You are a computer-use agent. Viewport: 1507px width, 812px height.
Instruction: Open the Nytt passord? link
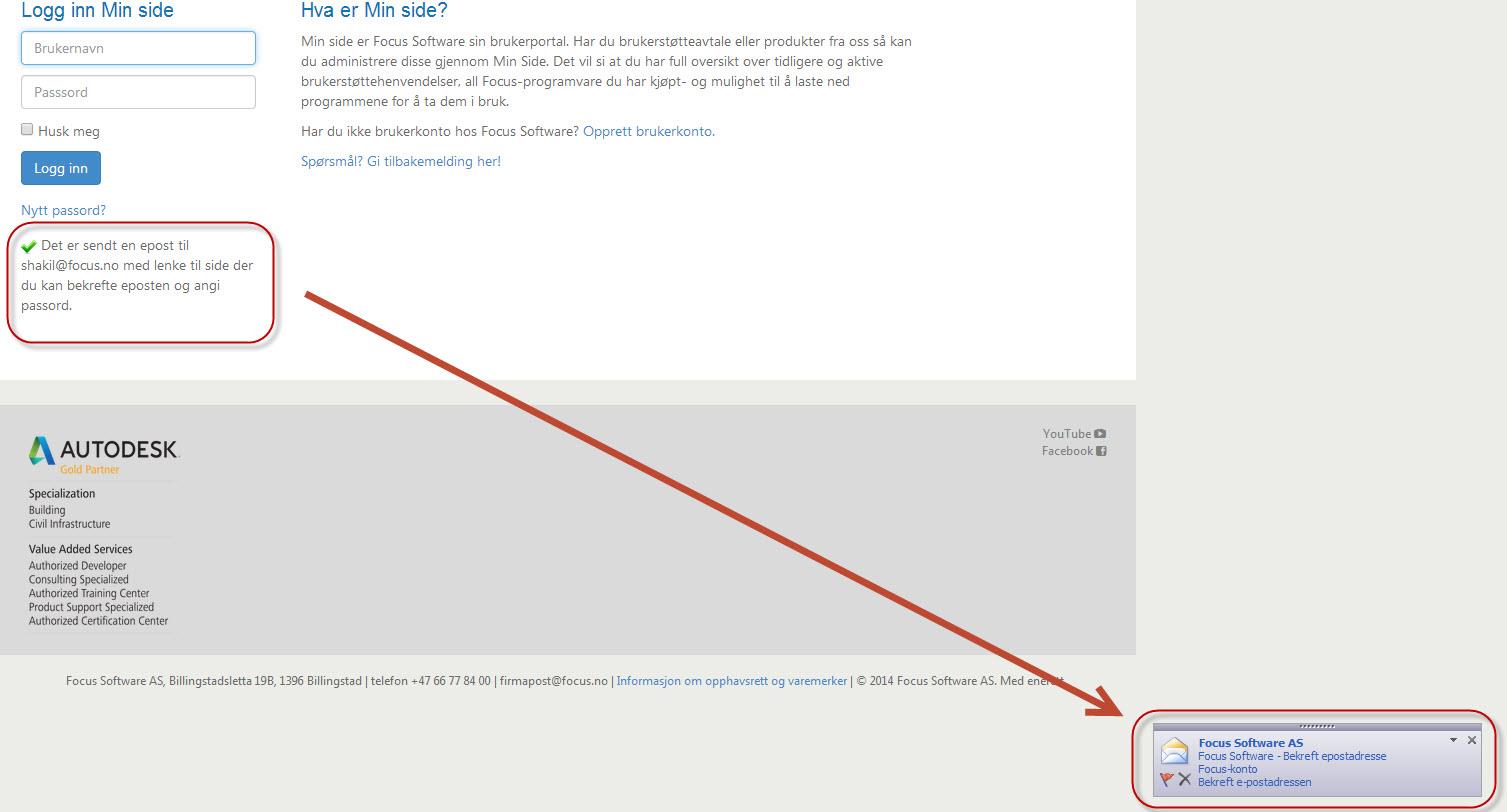tap(63, 210)
